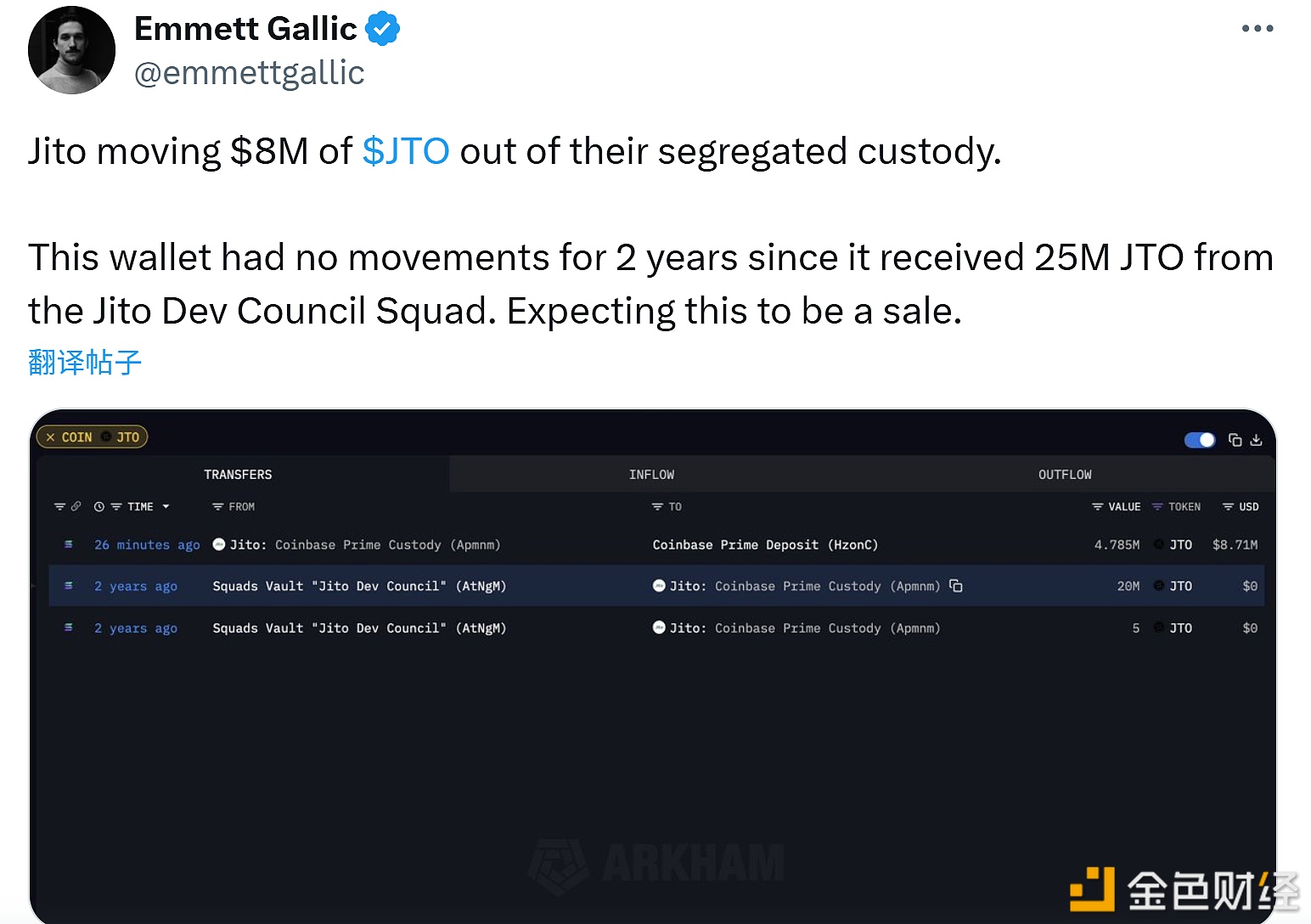This screenshot has height=924, width=1311.
Task: Remove the COIN JTO filter chip
Action: tap(51, 437)
